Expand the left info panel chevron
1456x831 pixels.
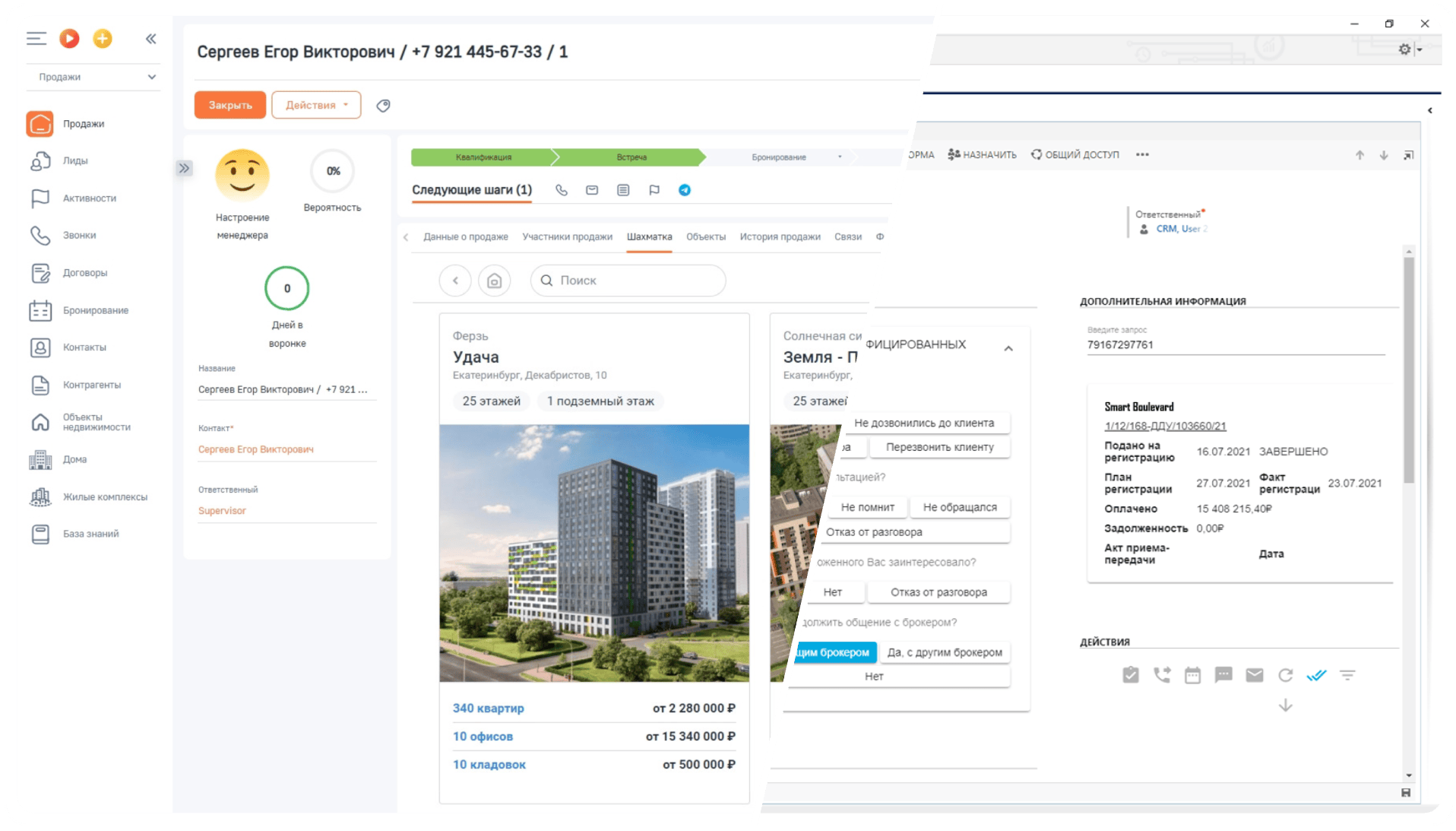tap(184, 168)
